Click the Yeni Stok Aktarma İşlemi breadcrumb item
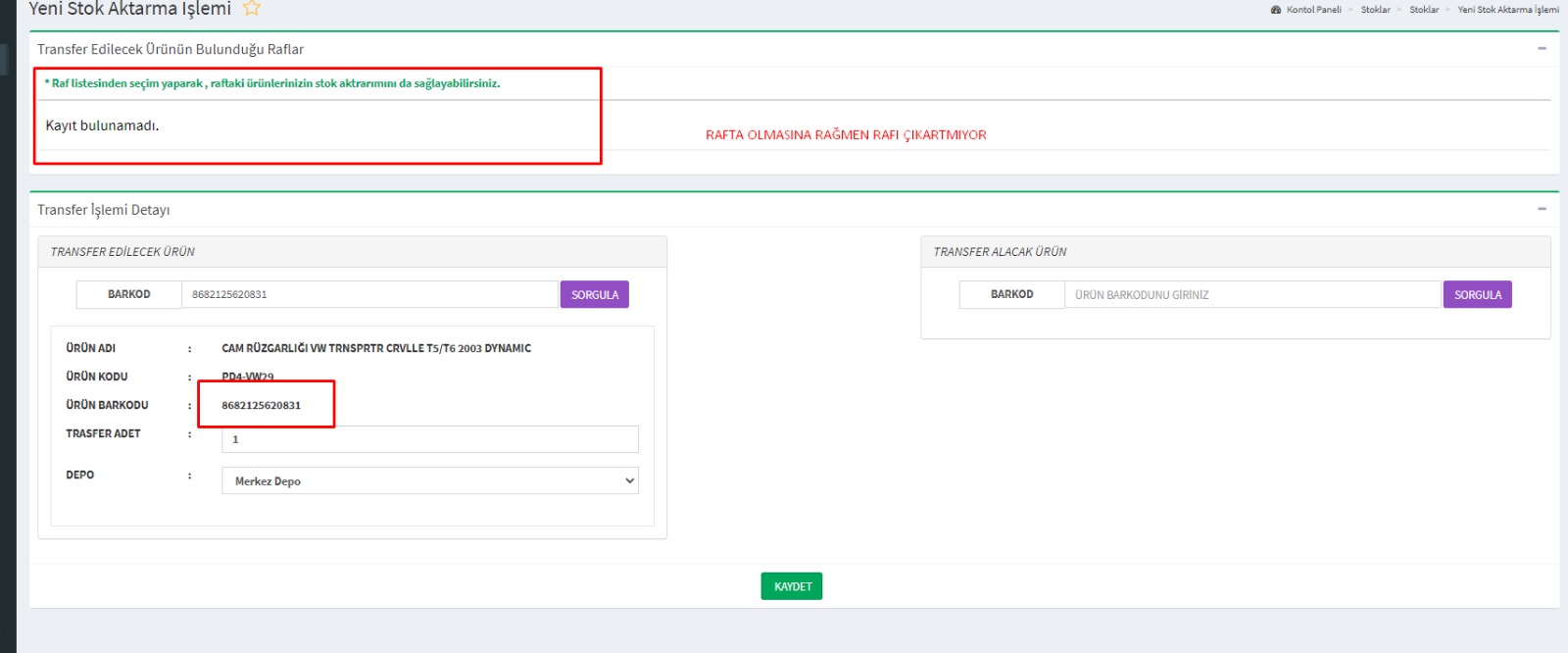 click(x=1507, y=10)
